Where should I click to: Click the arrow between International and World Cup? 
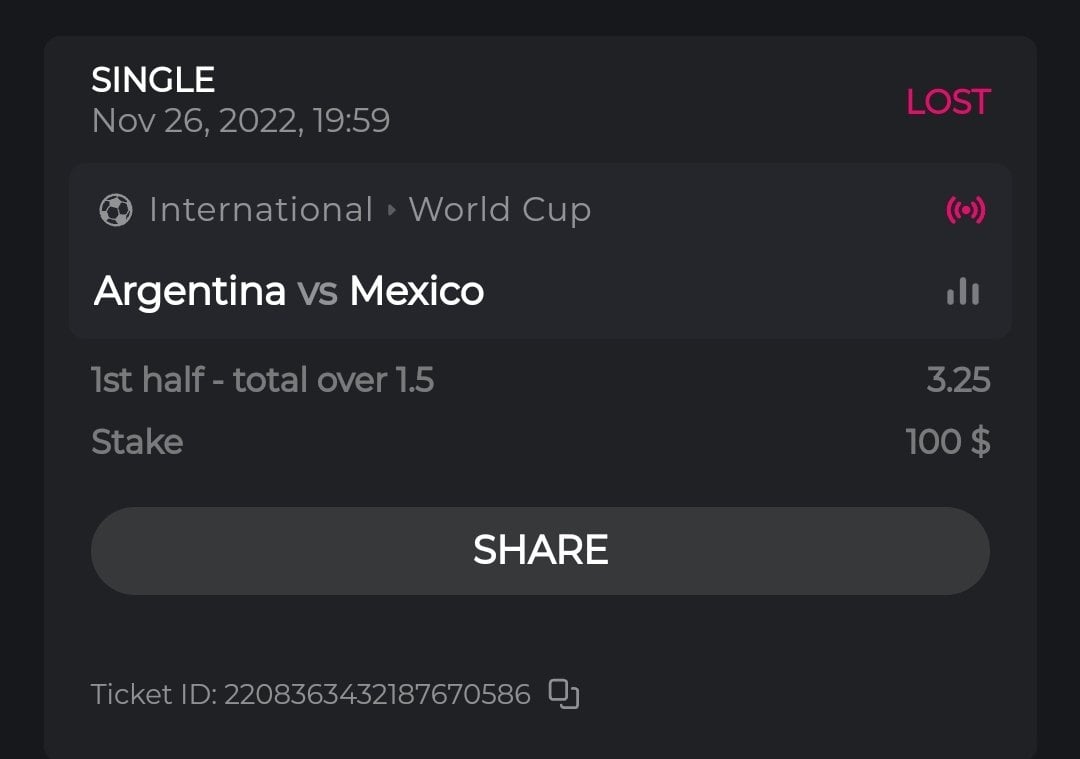pyautogui.click(x=391, y=211)
